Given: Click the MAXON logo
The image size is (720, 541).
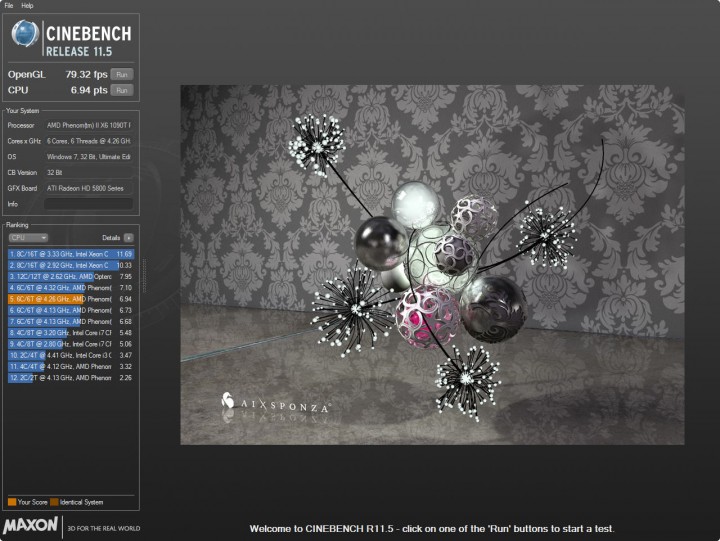Looking at the screenshot, I should coord(31,525).
